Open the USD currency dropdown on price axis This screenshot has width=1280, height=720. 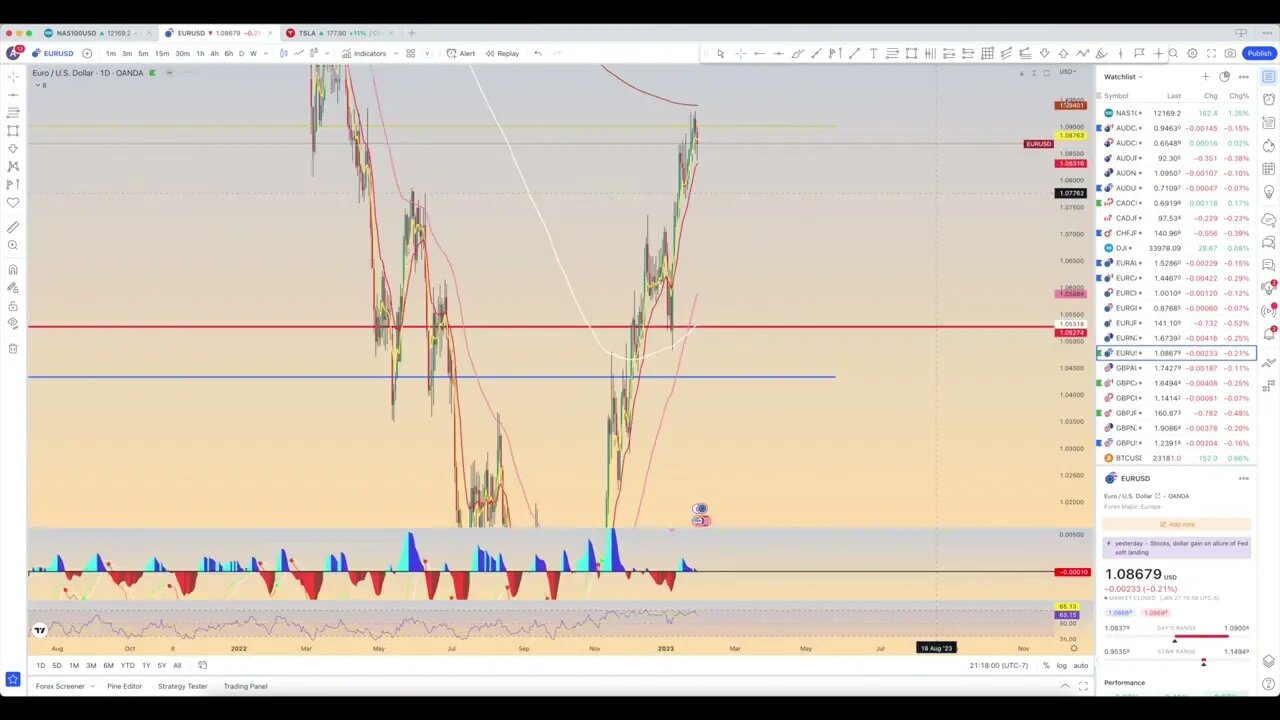click(1068, 72)
